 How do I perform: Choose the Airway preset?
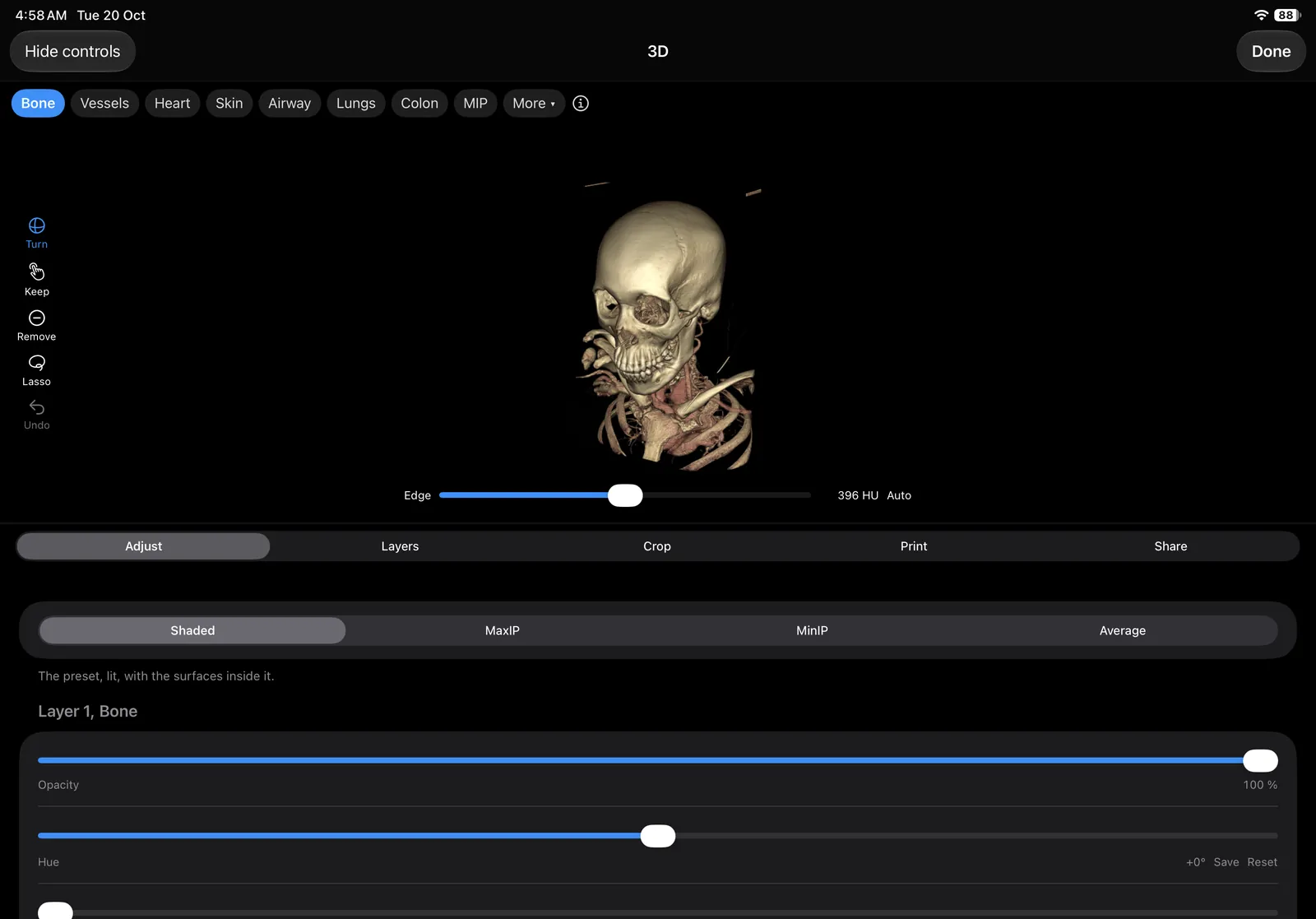click(290, 103)
